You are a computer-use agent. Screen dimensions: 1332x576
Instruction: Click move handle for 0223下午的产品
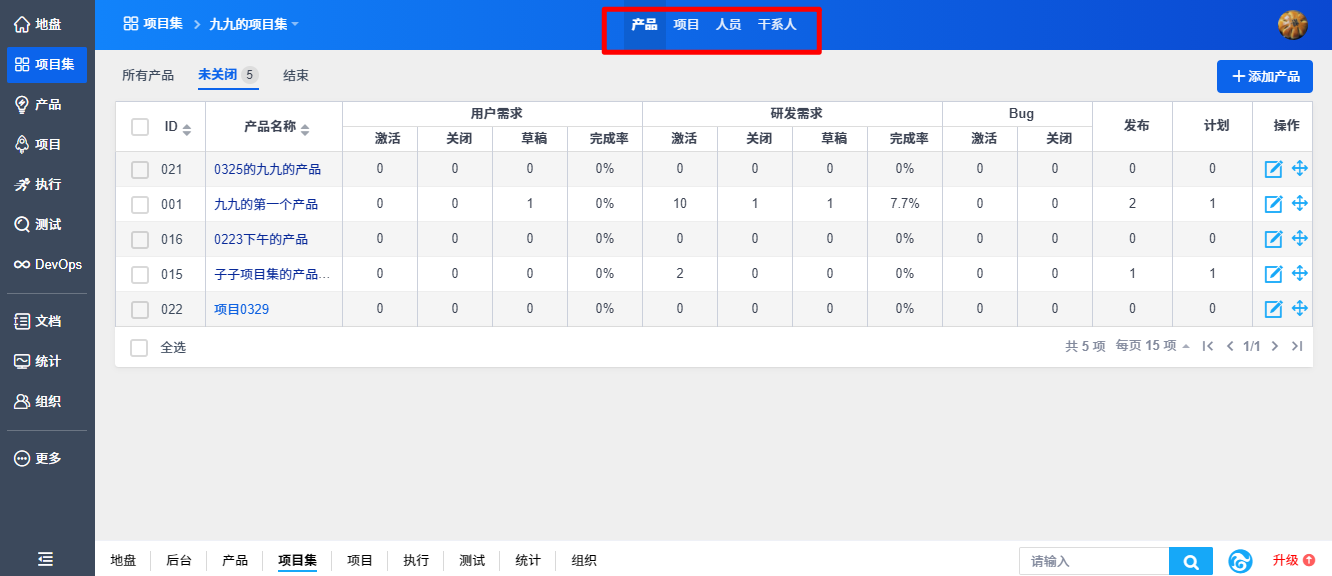tap(1300, 238)
